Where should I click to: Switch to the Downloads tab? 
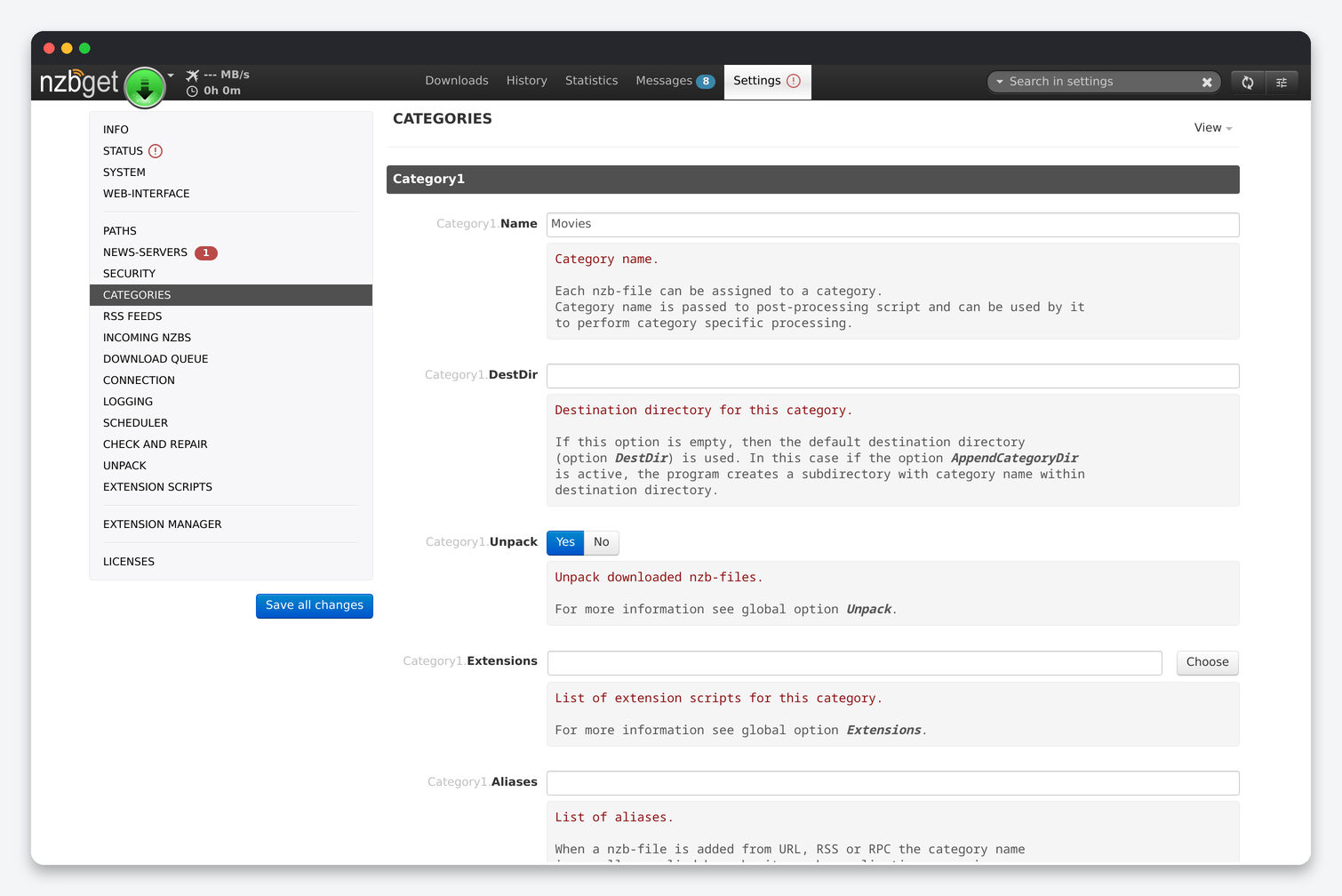[457, 81]
